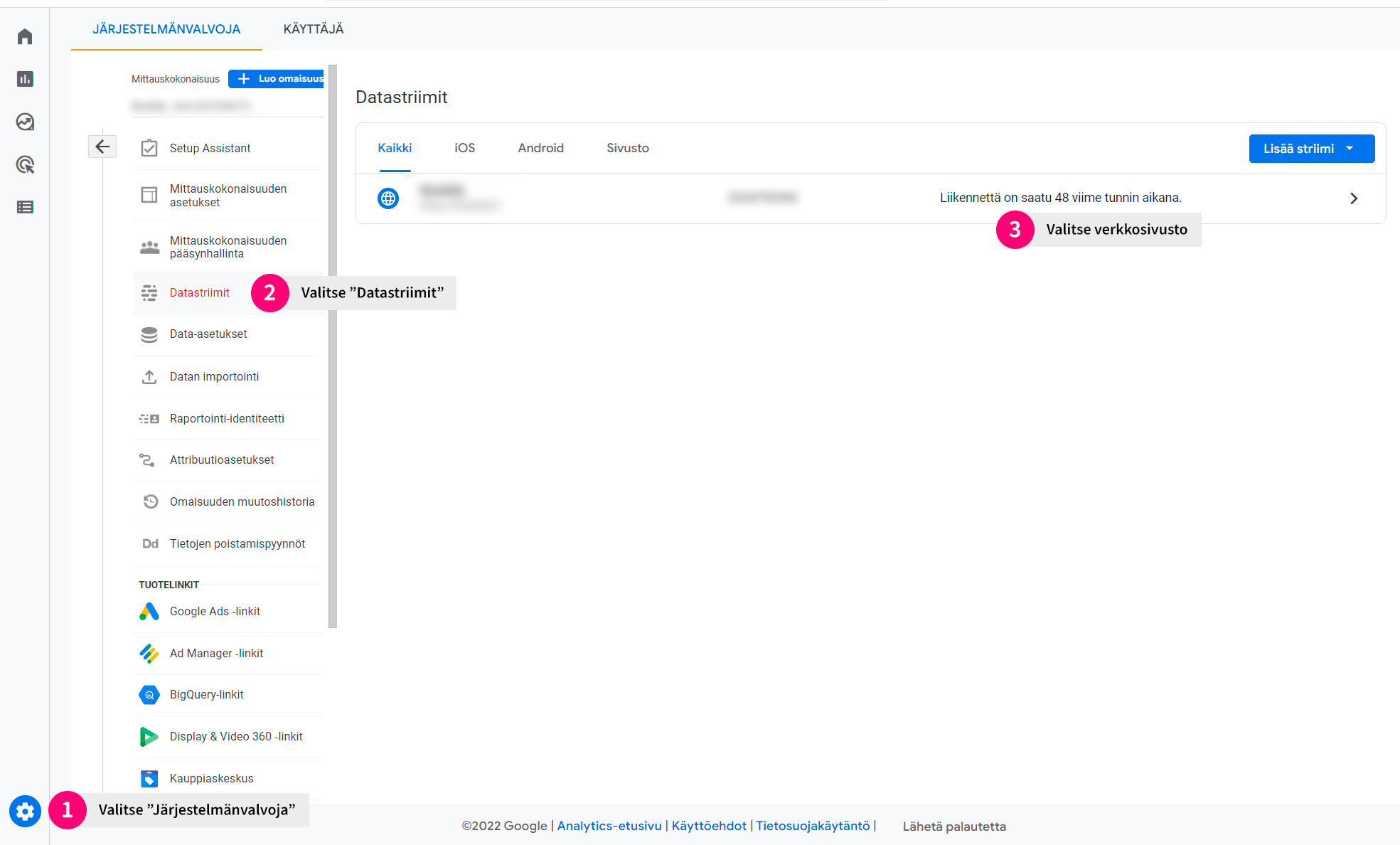
Task: Click the Setup Assistant checkbox icon
Action: click(x=149, y=148)
